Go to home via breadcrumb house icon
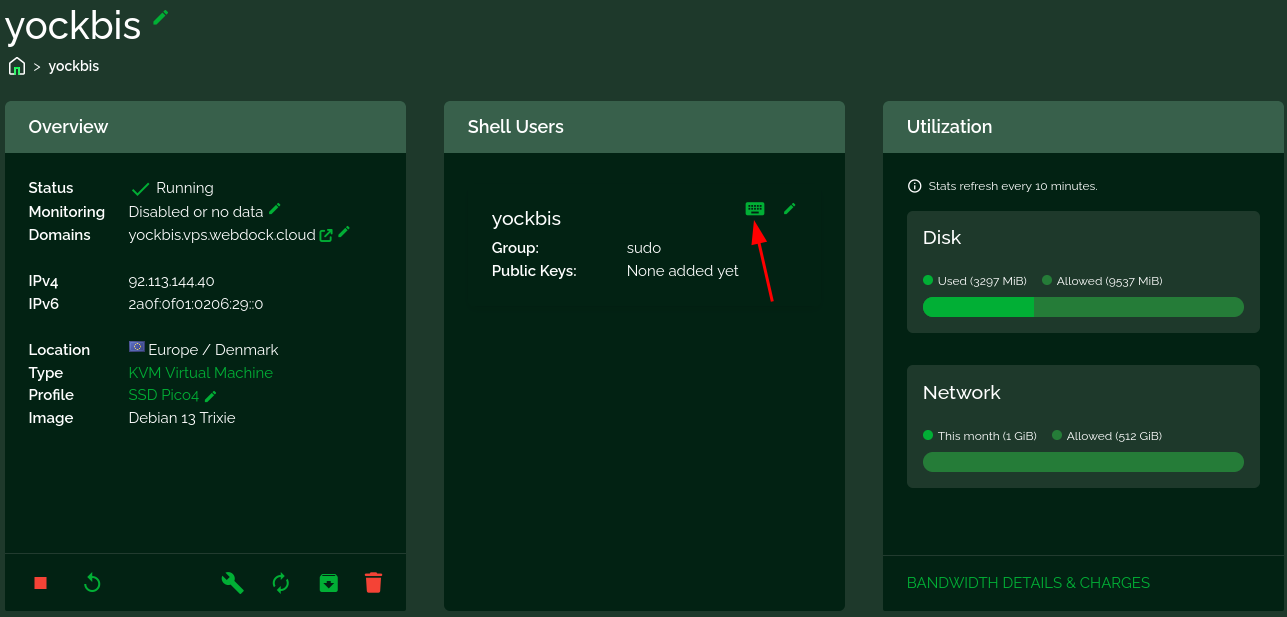 point(17,66)
